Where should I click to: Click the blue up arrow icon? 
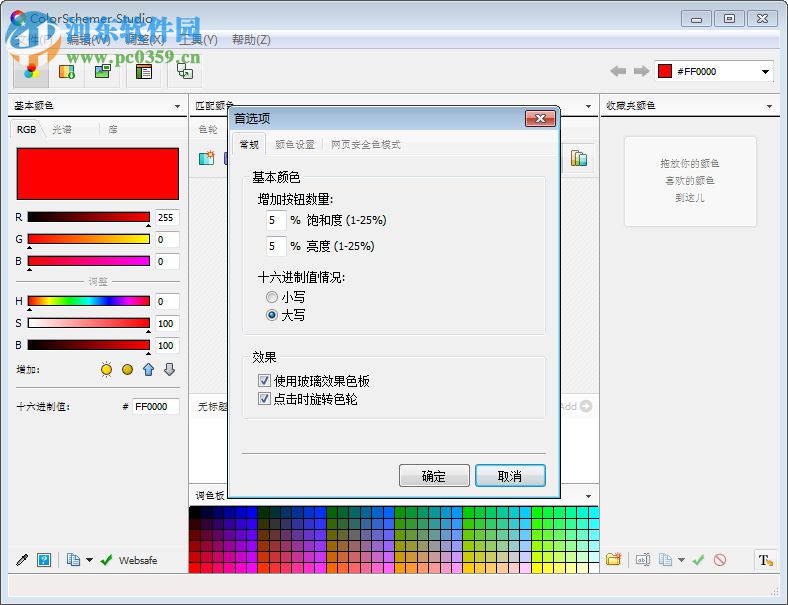pos(148,370)
